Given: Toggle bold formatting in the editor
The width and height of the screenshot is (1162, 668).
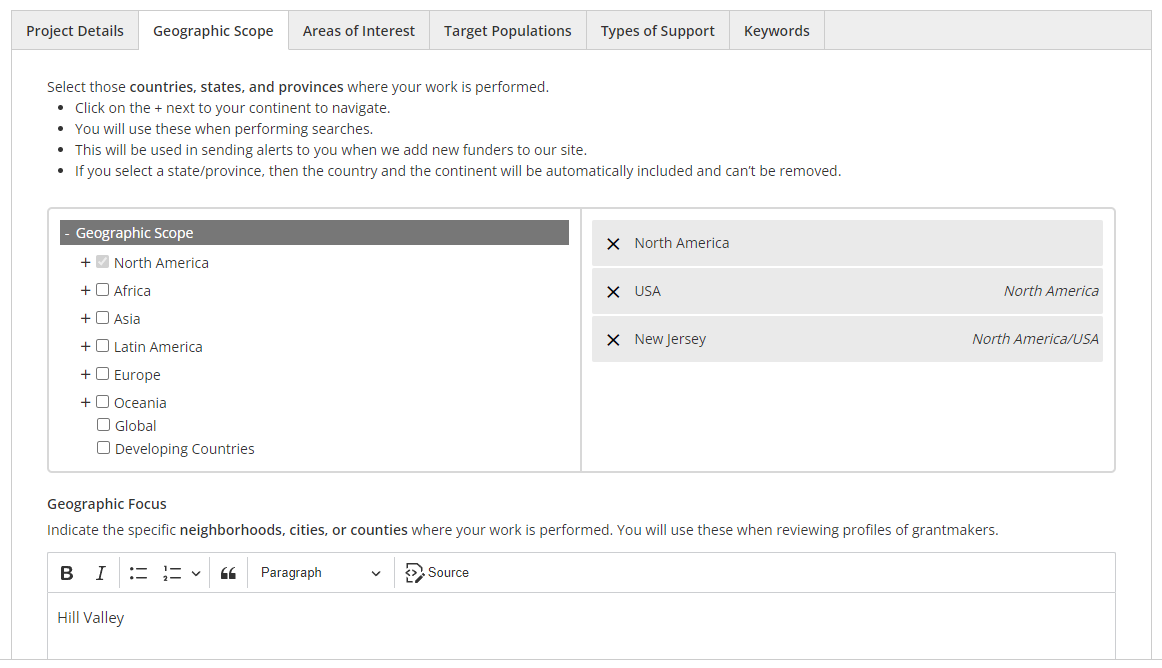Looking at the screenshot, I should [x=67, y=573].
